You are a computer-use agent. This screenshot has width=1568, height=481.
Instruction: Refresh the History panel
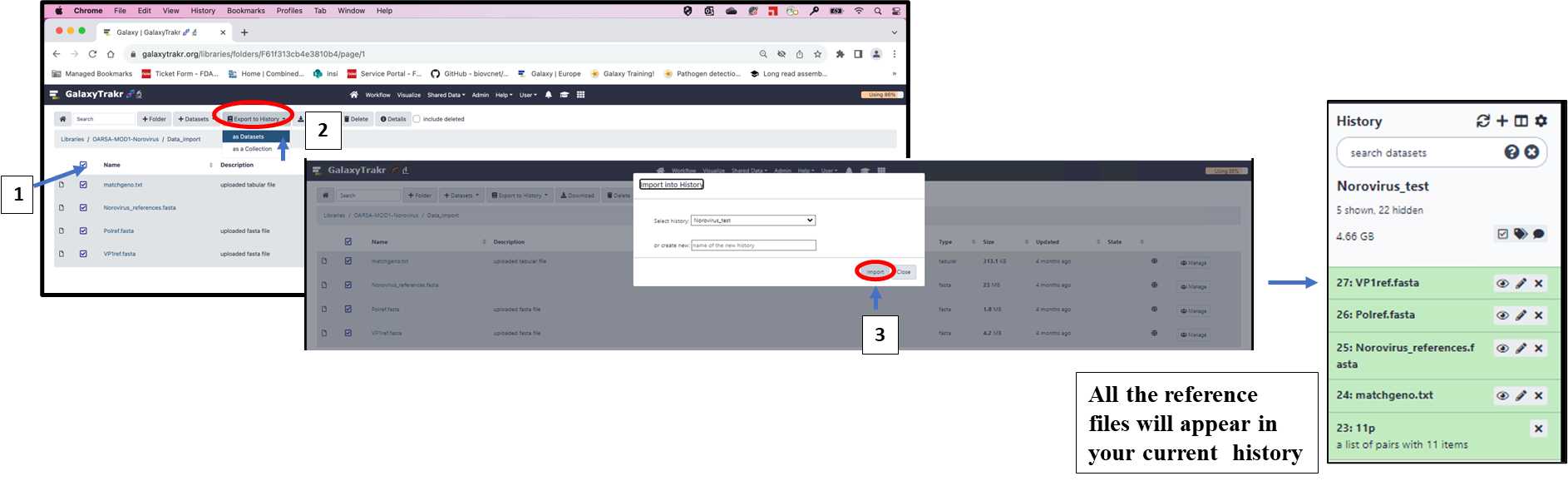pos(1483,121)
